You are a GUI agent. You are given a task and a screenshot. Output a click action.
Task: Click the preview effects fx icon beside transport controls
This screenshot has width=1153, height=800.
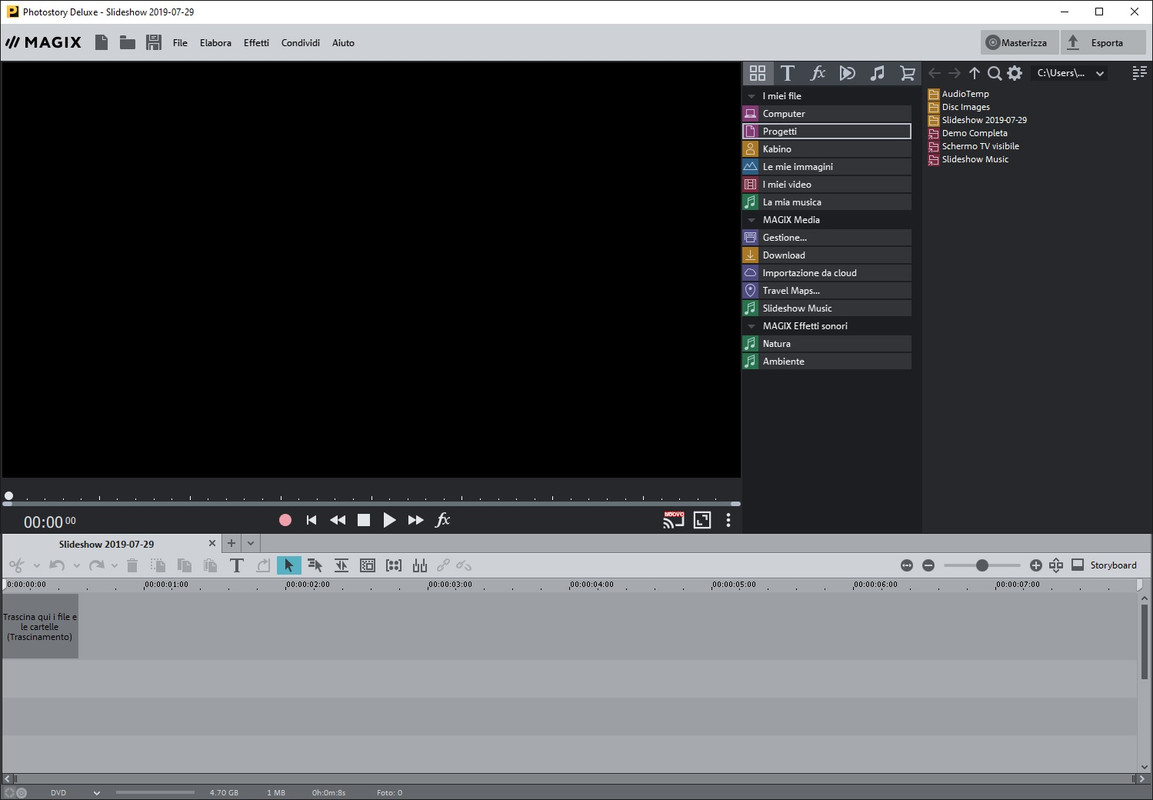pos(443,520)
